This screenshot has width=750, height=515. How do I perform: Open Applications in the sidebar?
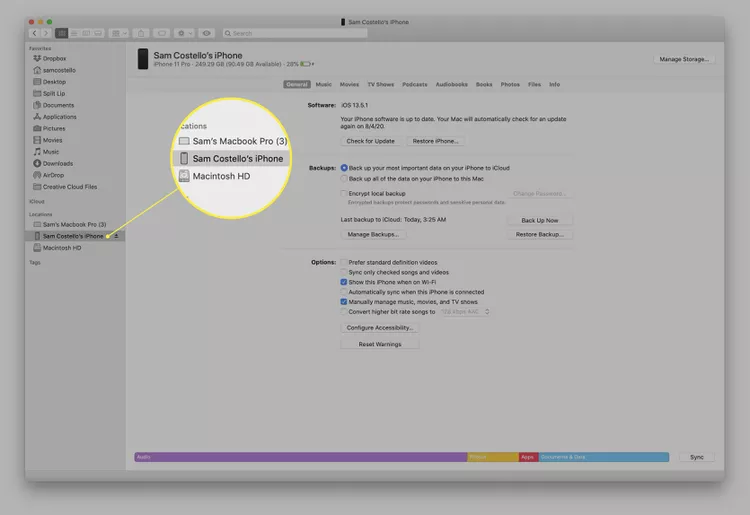coord(55,117)
